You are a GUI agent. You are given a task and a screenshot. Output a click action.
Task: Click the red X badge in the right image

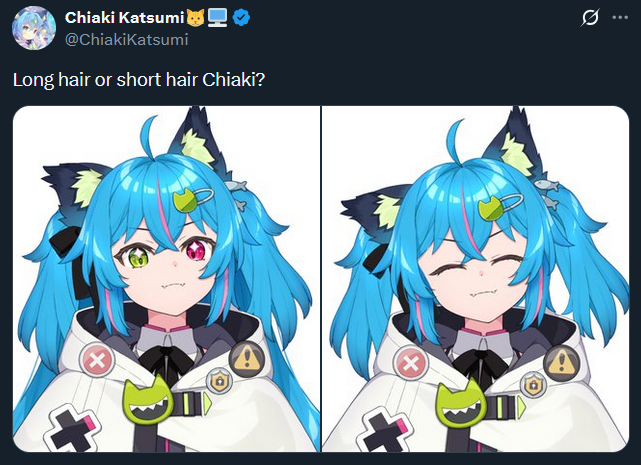[x=410, y=363]
